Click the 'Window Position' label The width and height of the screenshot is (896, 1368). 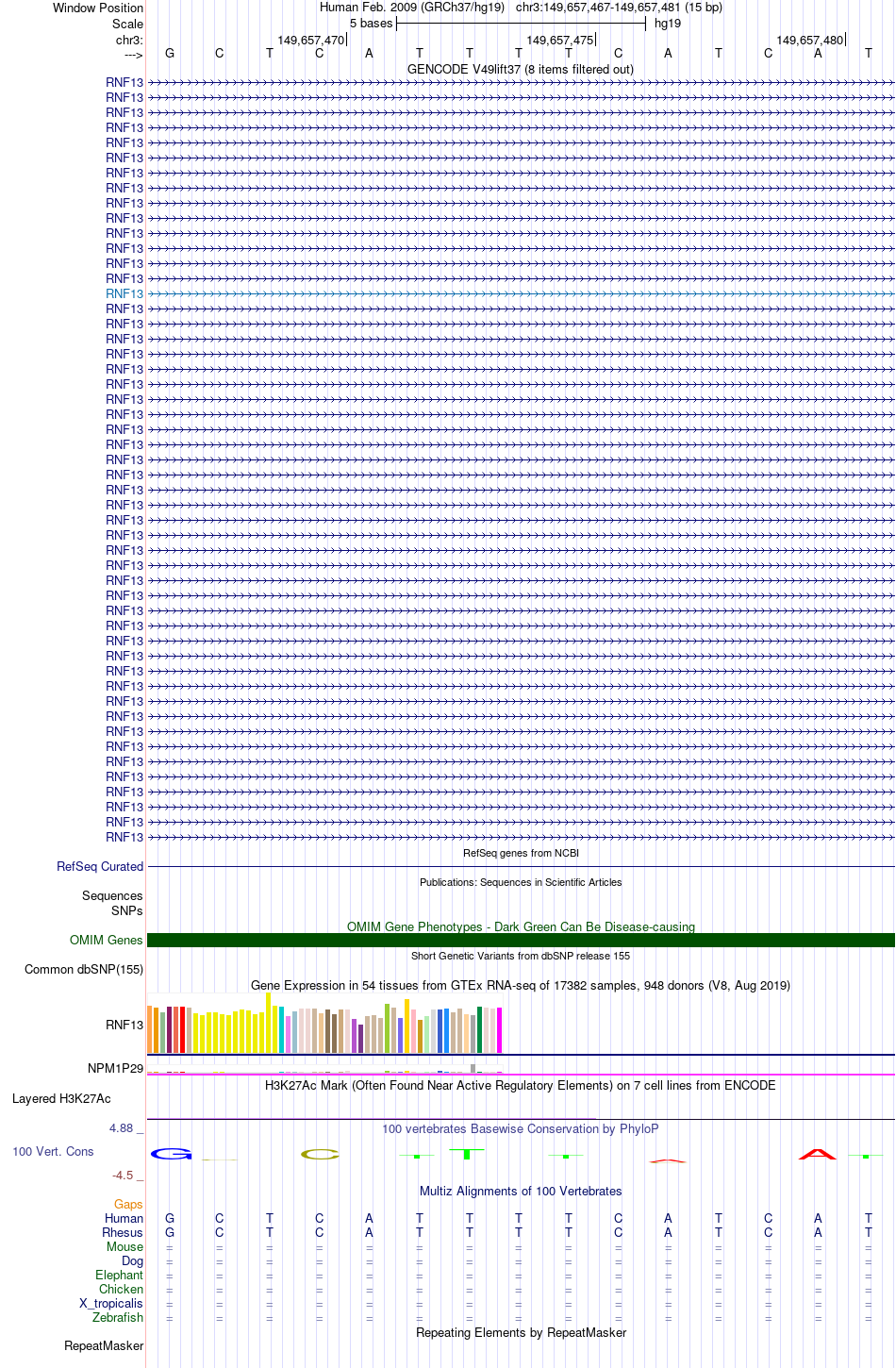click(x=98, y=8)
